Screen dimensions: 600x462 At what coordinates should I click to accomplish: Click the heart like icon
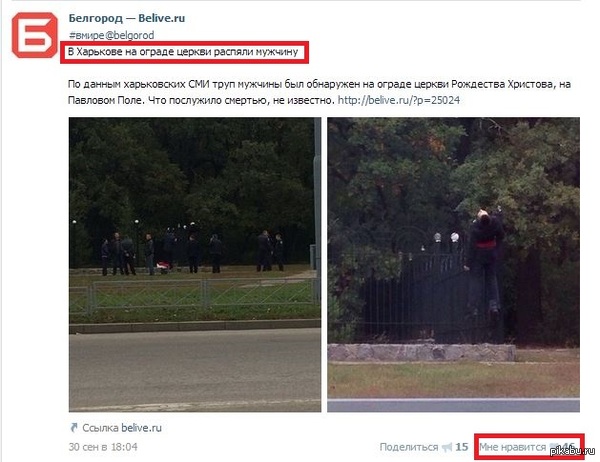pos(554,447)
